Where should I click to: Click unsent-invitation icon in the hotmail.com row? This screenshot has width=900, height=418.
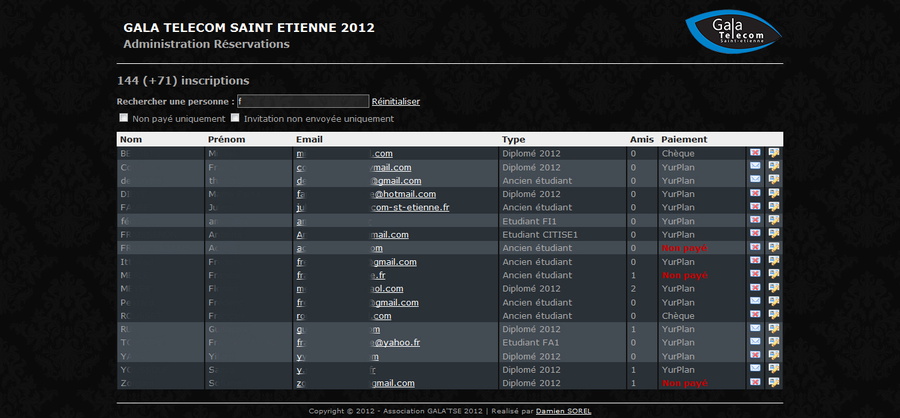pyautogui.click(x=755, y=193)
